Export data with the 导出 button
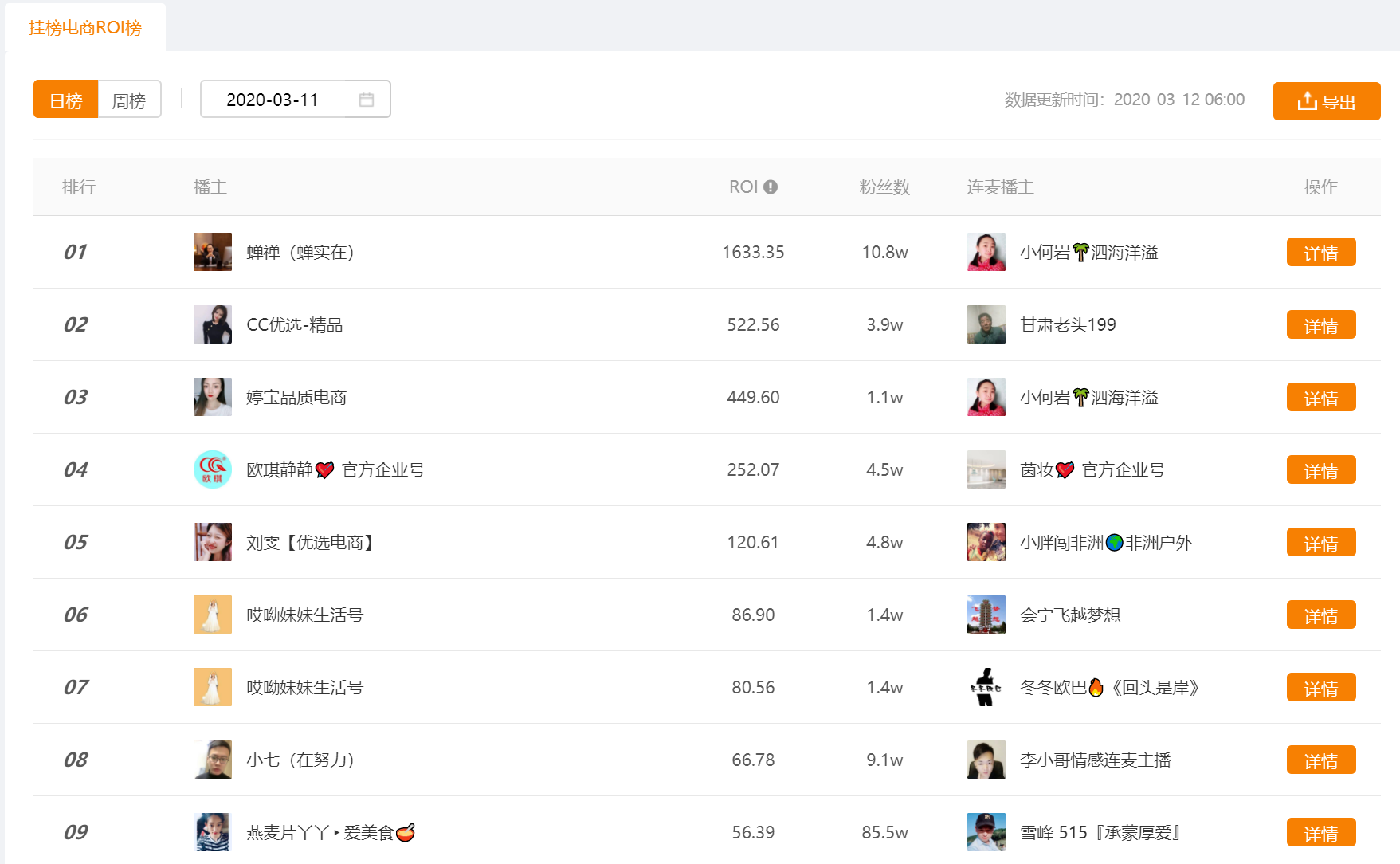 click(x=1327, y=101)
